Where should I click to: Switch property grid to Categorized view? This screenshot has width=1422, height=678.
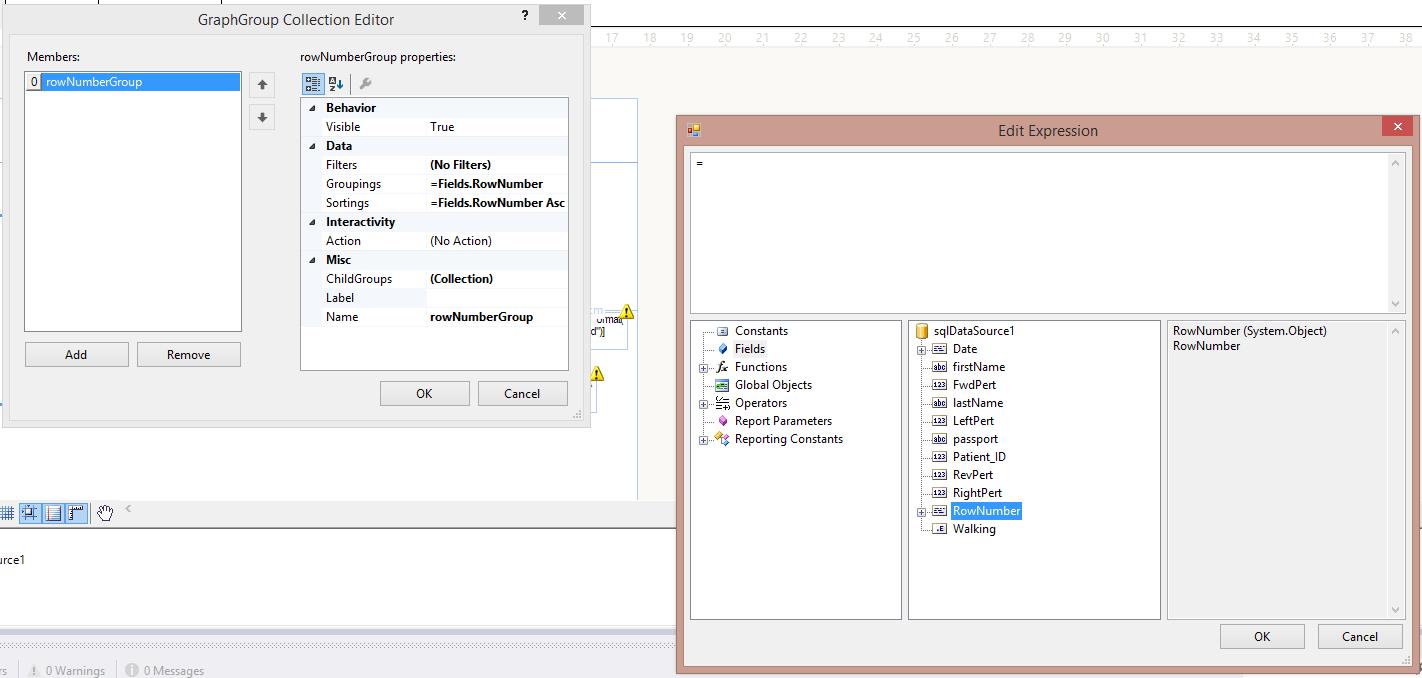pyautogui.click(x=313, y=84)
